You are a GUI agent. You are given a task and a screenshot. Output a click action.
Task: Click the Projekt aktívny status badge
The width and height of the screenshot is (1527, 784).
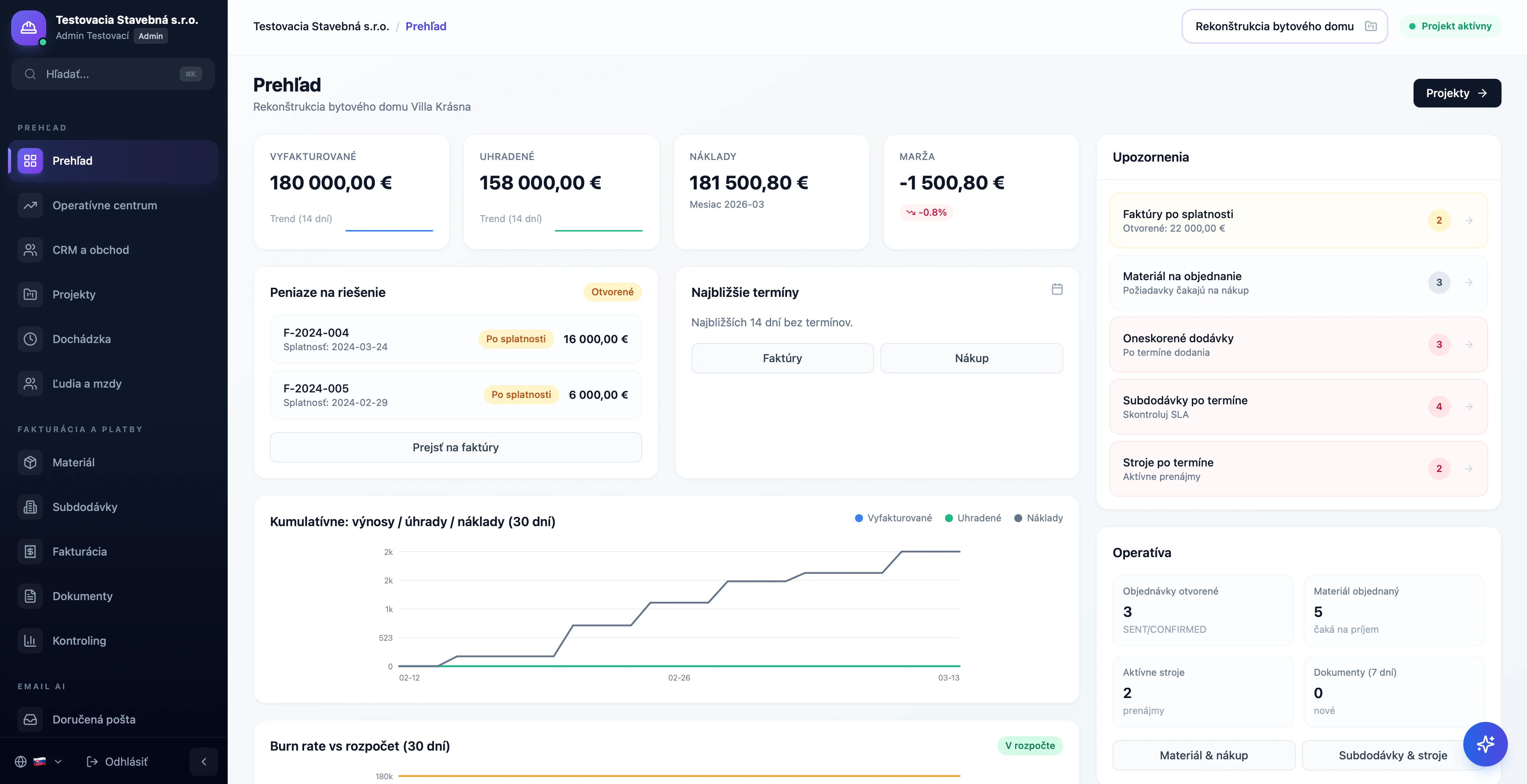click(1450, 26)
